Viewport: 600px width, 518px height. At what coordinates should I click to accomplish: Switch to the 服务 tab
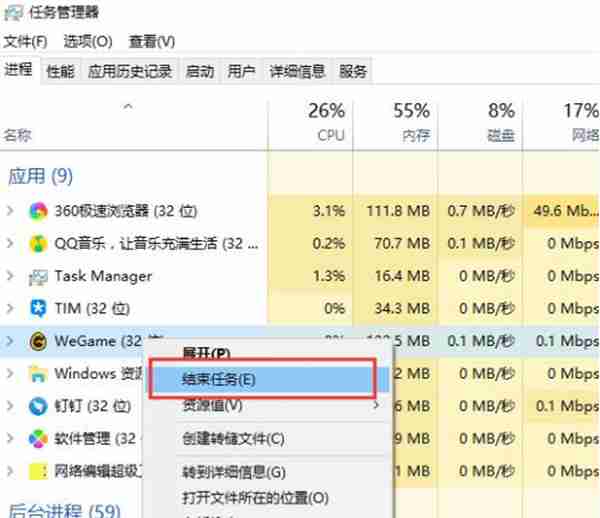[x=353, y=71]
